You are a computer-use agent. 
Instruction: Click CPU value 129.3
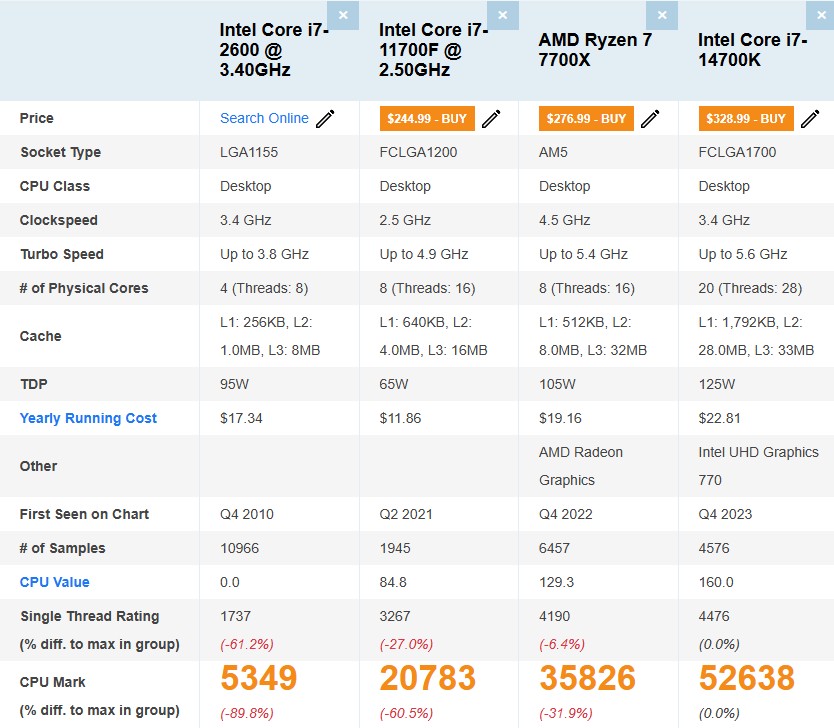coord(556,582)
